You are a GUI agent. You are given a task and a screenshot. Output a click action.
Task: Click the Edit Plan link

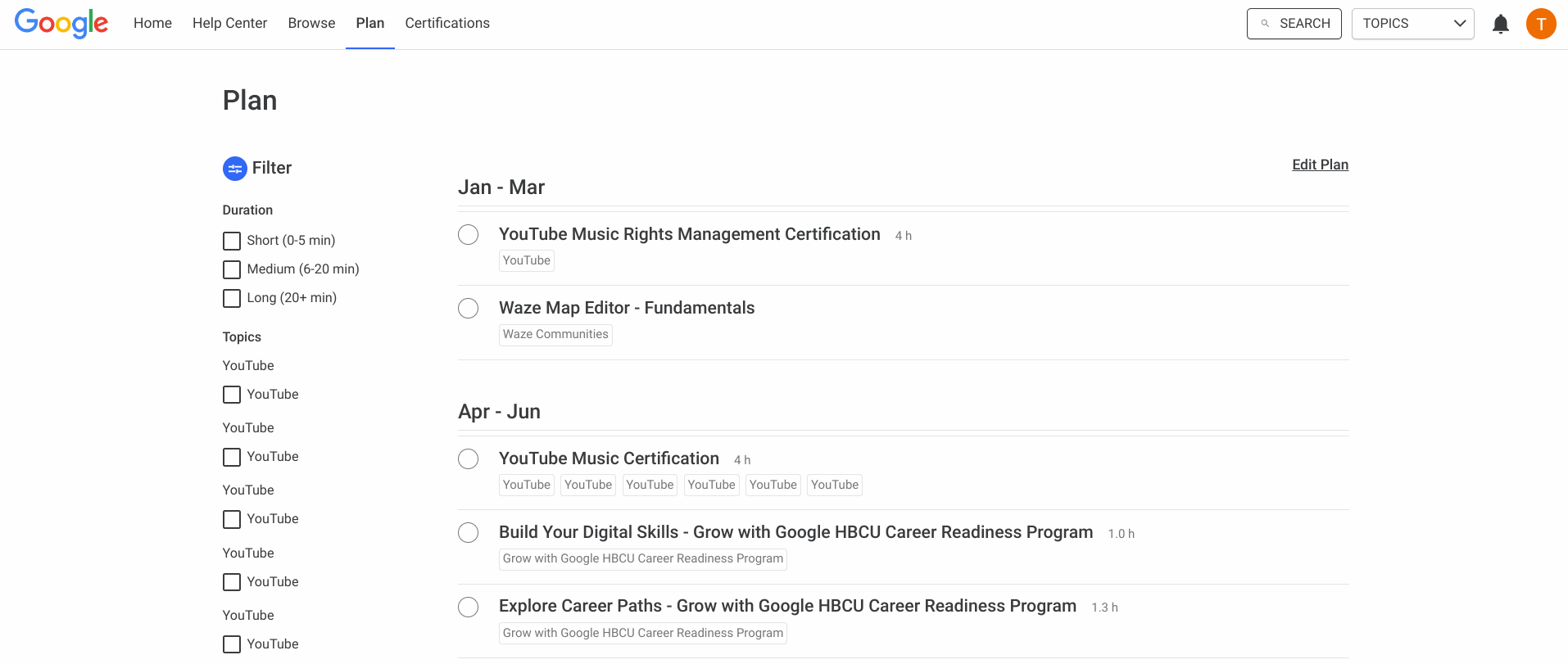[1320, 165]
